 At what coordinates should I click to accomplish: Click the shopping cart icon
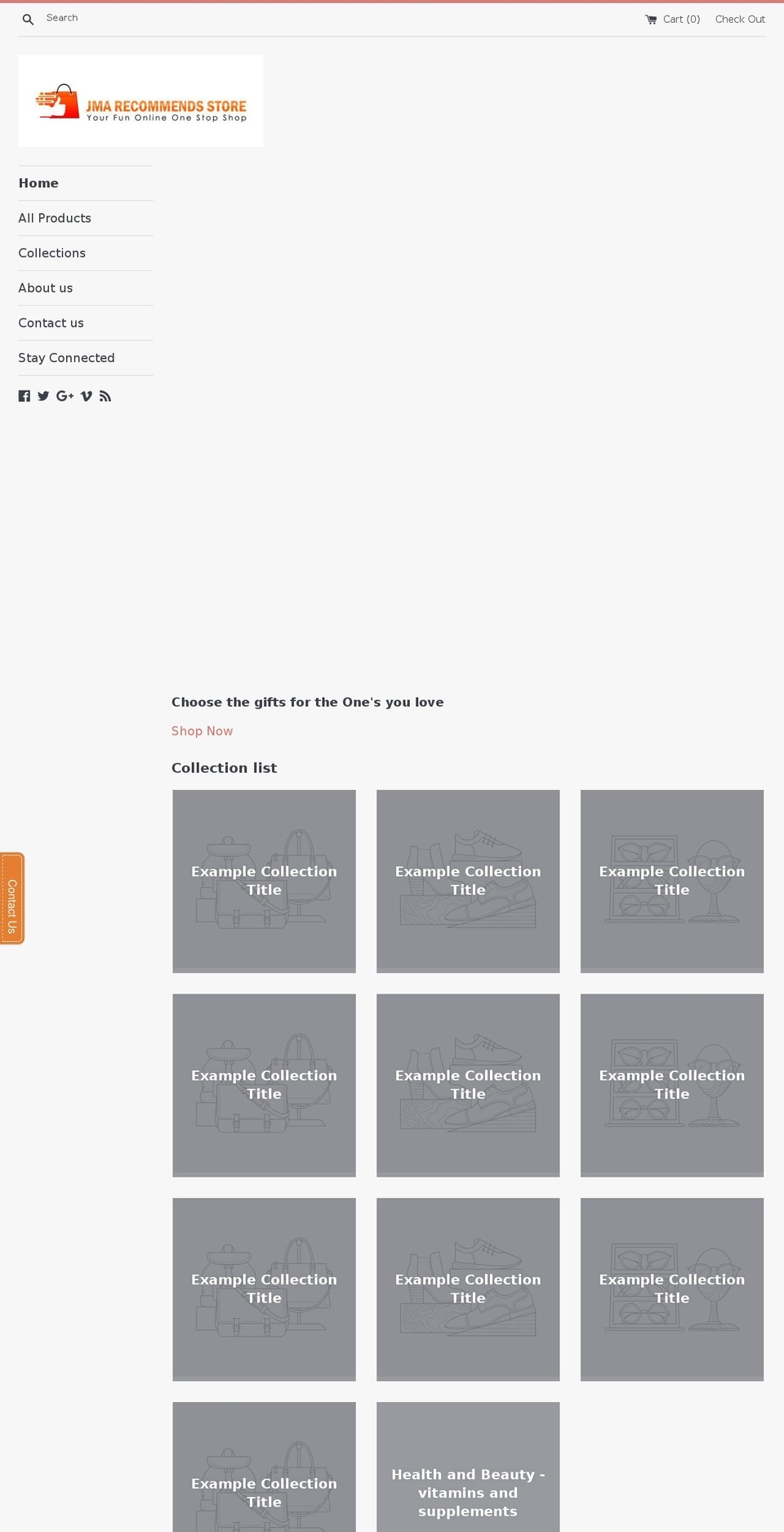tap(651, 20)
